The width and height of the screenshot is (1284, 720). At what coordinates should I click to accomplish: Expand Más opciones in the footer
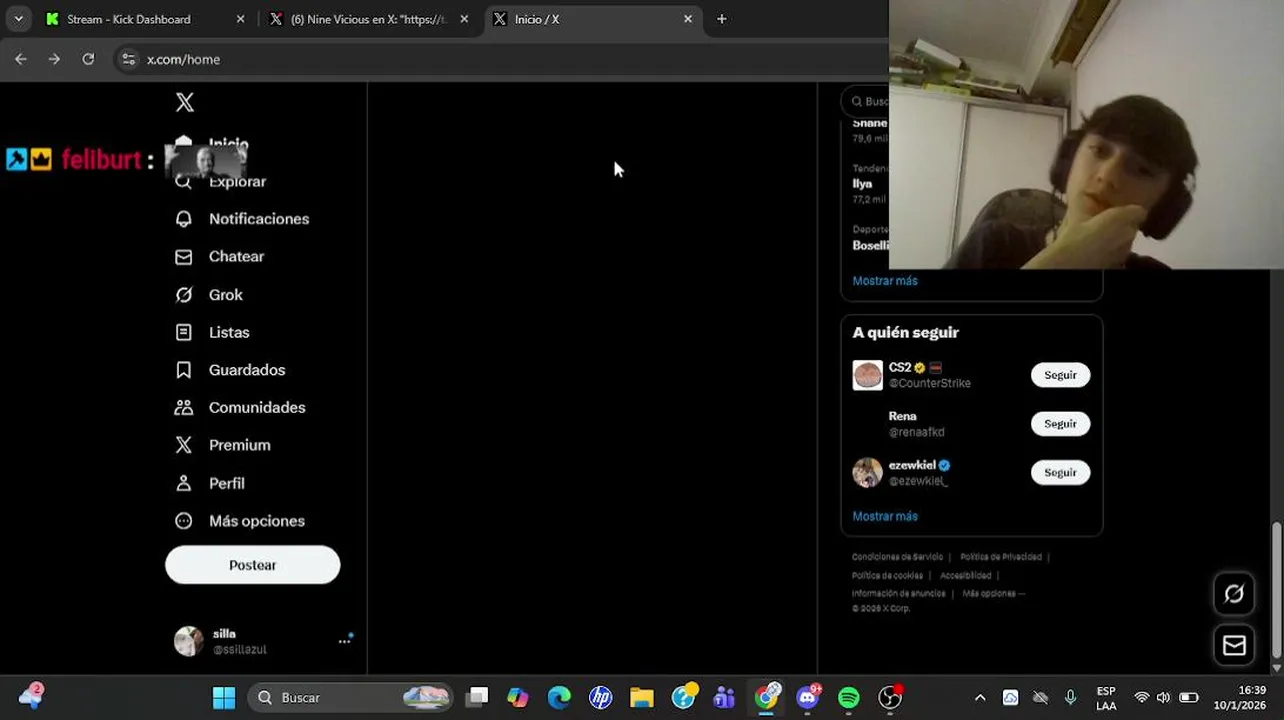click(x=993, y=593)
